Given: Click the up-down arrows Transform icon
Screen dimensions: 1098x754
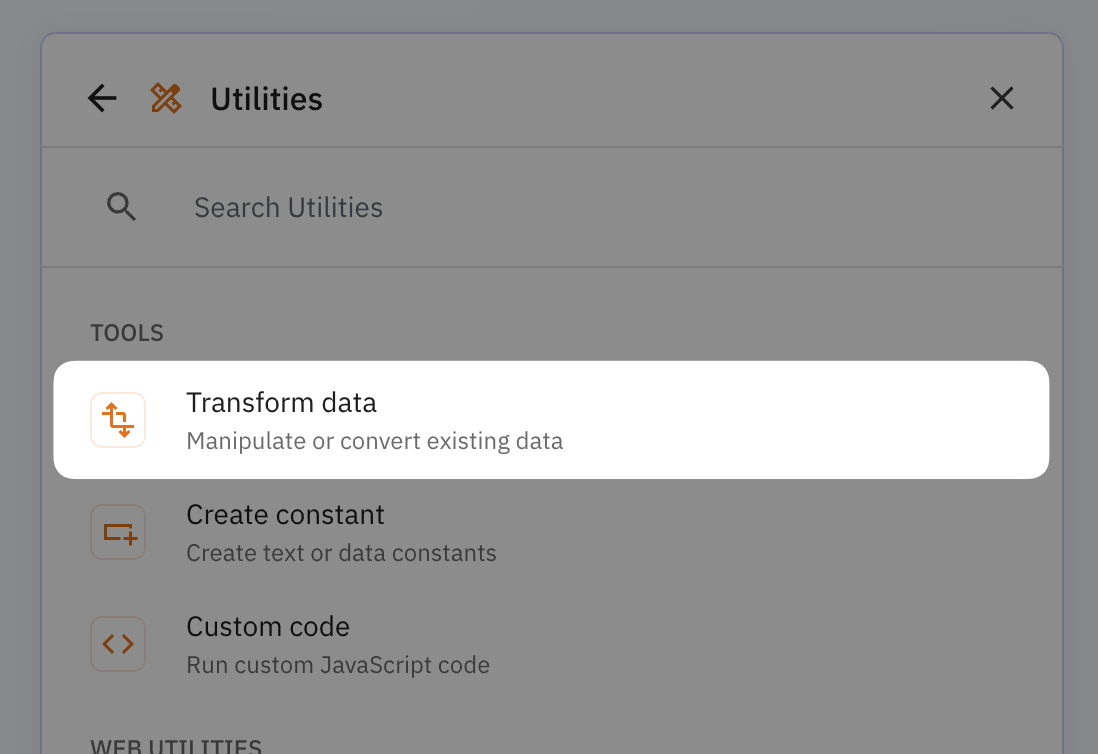Looking at the screenshot, I should pos(118,419).
